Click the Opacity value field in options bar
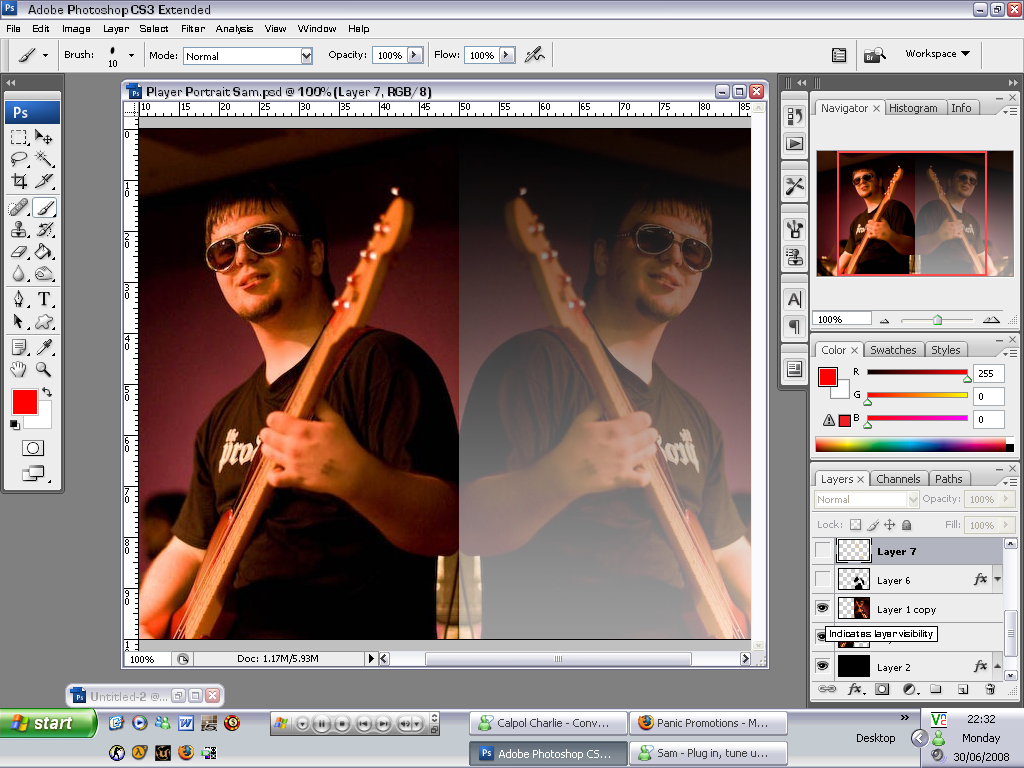 click(388, 56)
